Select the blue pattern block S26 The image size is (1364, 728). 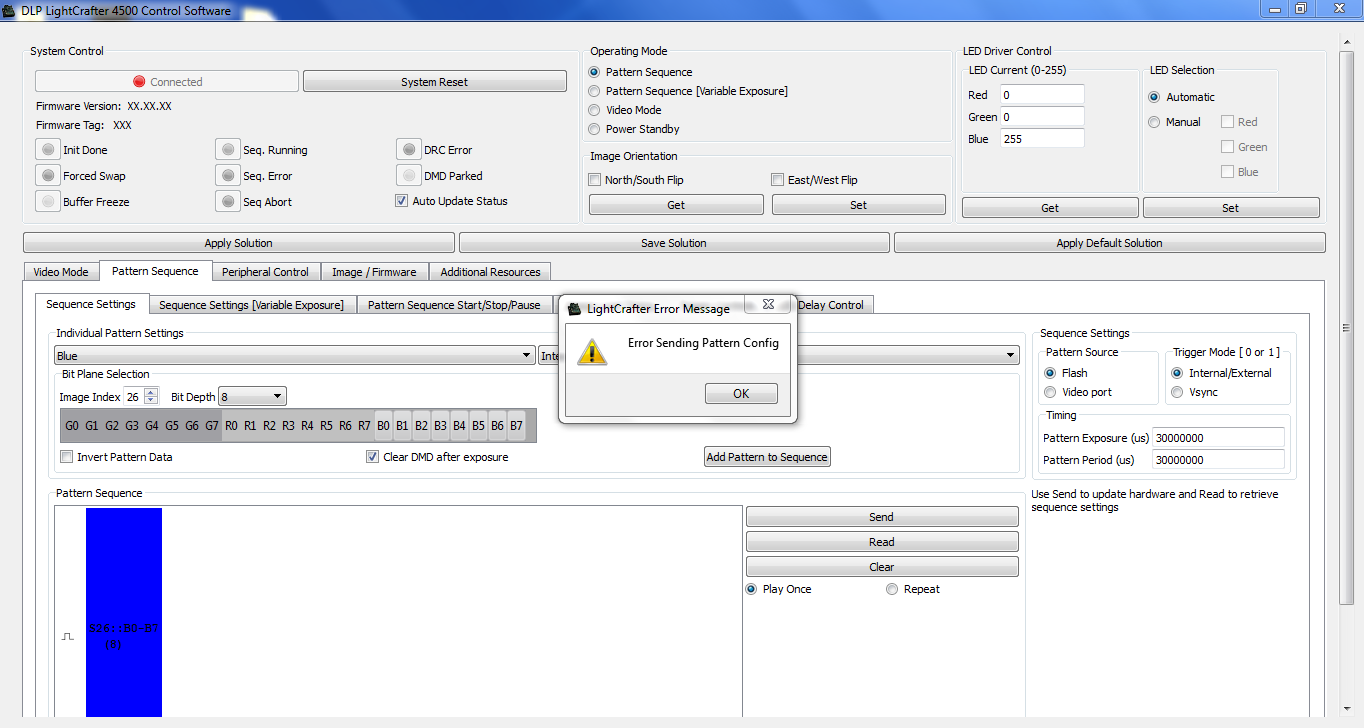[124, 612]
